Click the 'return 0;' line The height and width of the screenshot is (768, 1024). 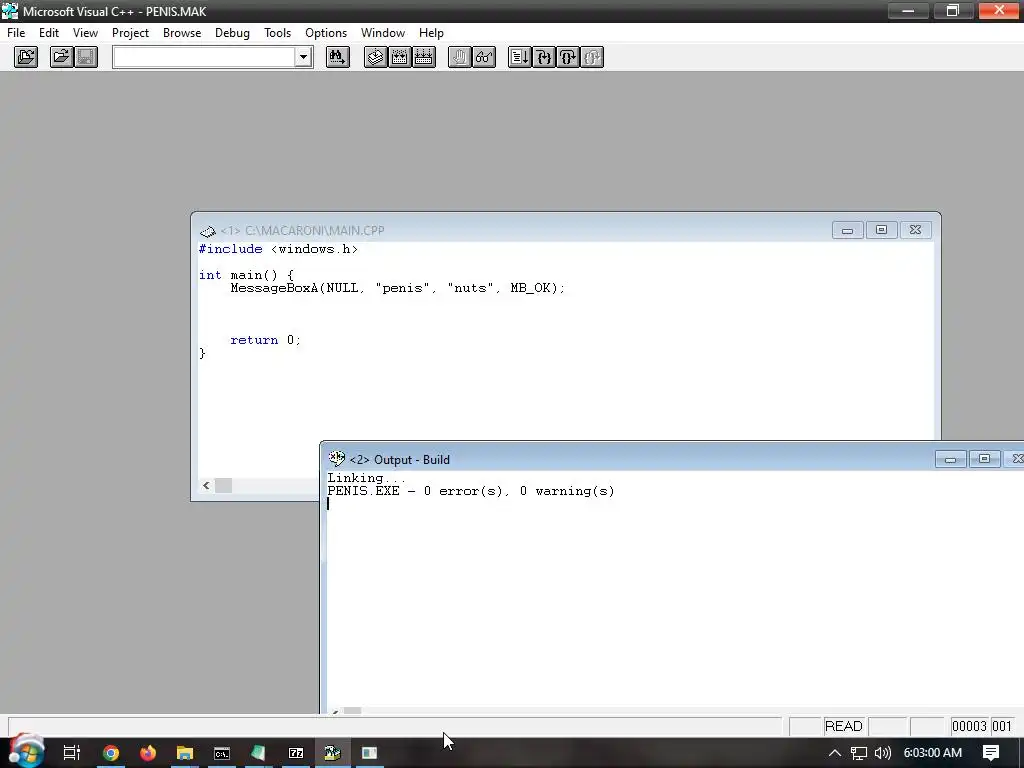pyautogui.click(x=265, y=340)
